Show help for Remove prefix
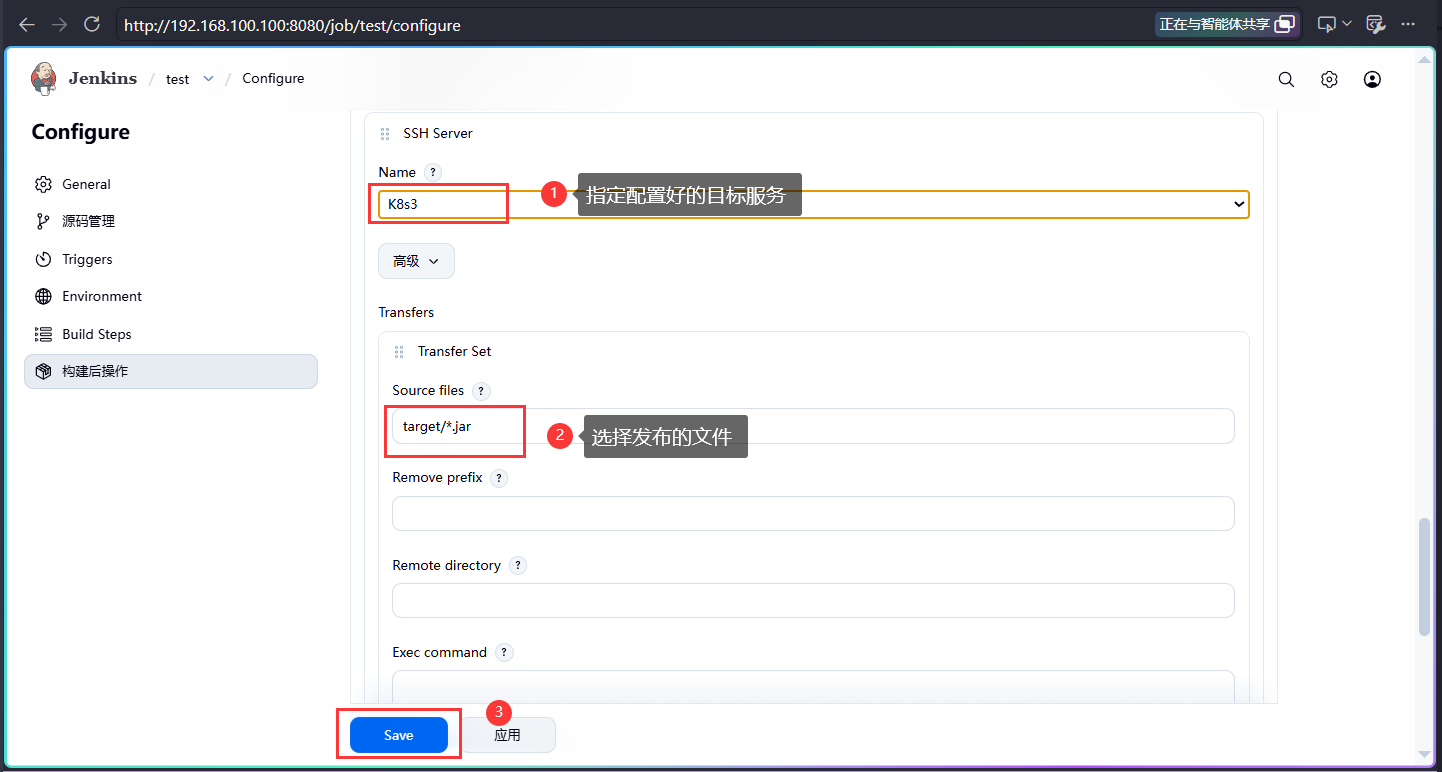The height and width of the screenshot is (772, 1442). (x=500, y=478)
